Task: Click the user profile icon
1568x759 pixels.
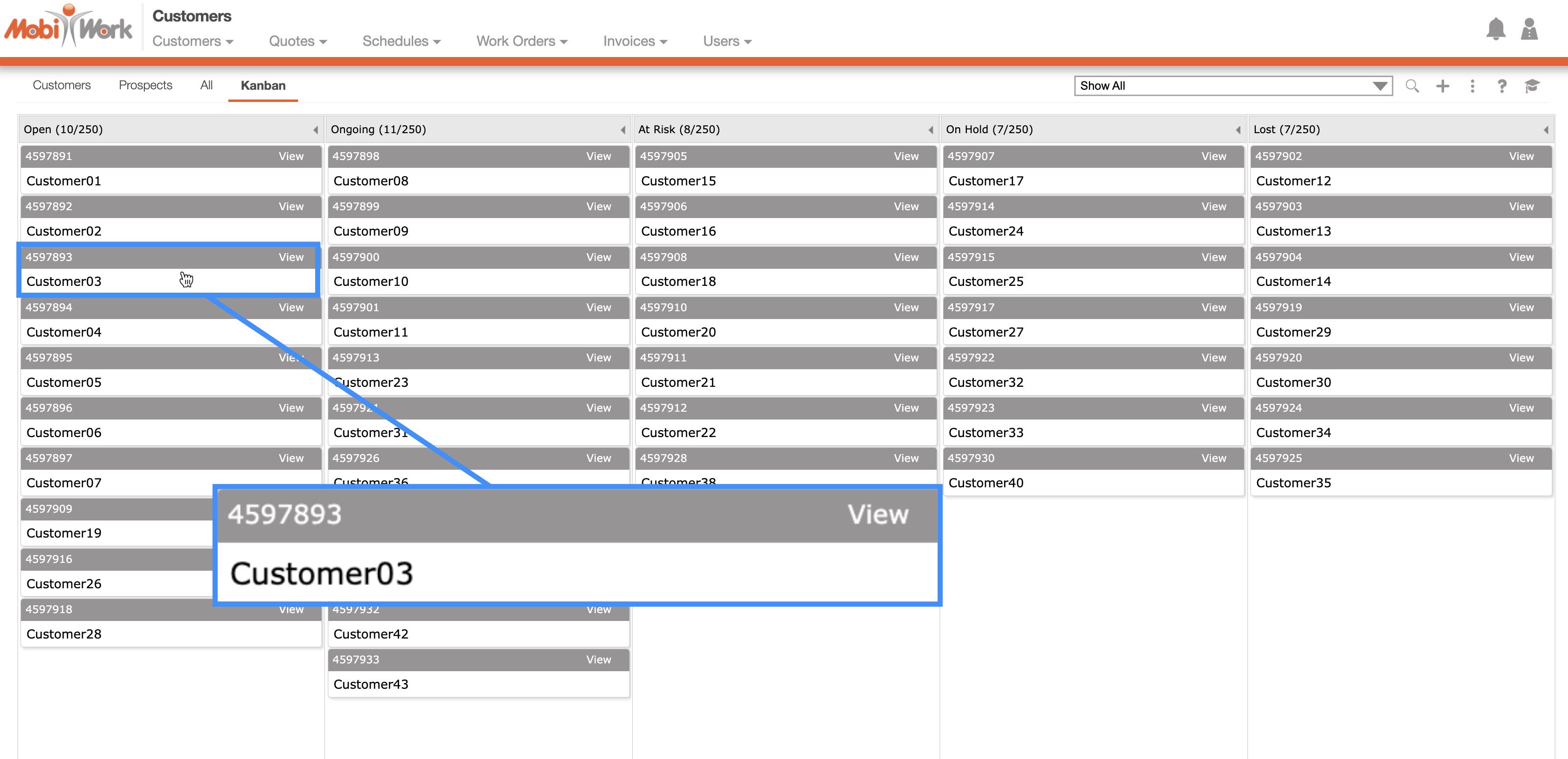Action: [1529, 29]
